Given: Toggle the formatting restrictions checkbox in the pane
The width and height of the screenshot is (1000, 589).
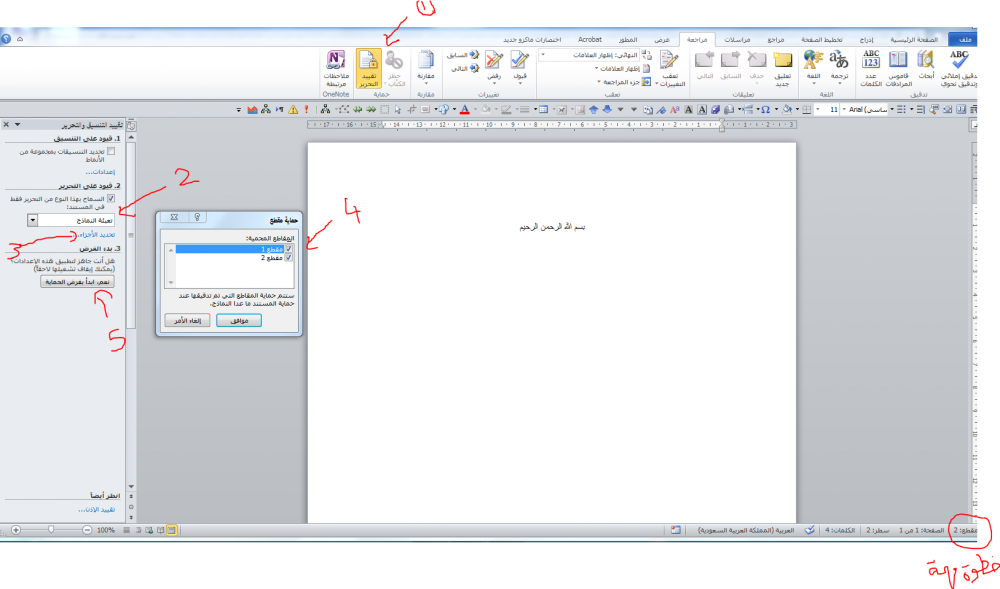Looking at the screenshot, I should (x=111, y=151).
